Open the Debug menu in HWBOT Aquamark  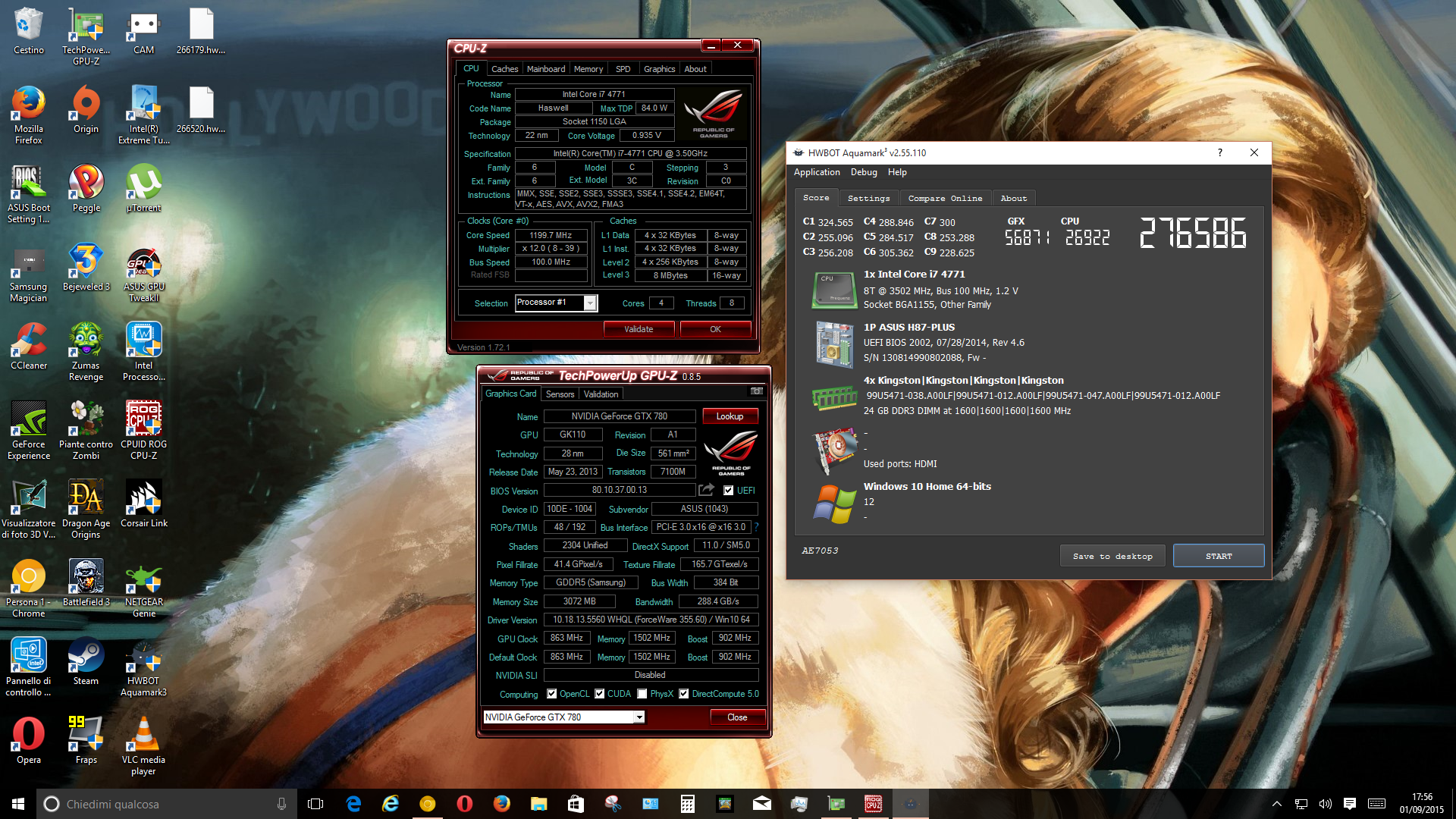point(864,173)
